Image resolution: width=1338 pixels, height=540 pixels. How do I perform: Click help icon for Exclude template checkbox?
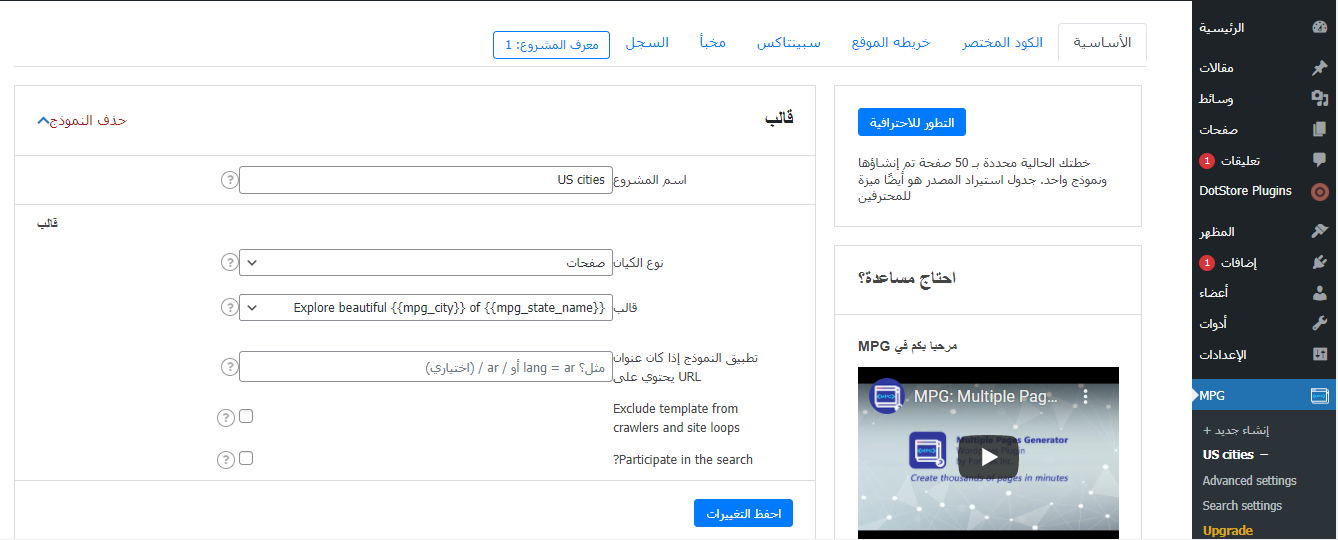pyautogui.click(x=226, y=418)
